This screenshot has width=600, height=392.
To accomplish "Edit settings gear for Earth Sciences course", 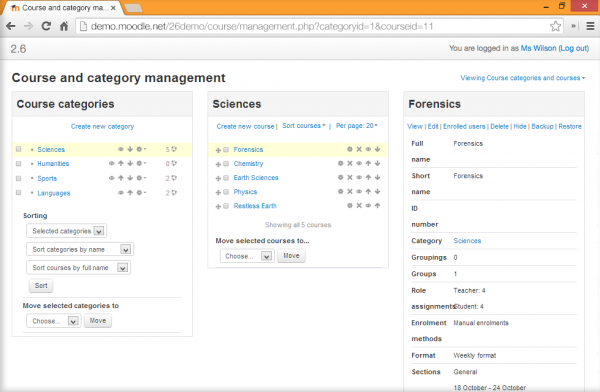I will pyautogui.click(x=341, y=178).
